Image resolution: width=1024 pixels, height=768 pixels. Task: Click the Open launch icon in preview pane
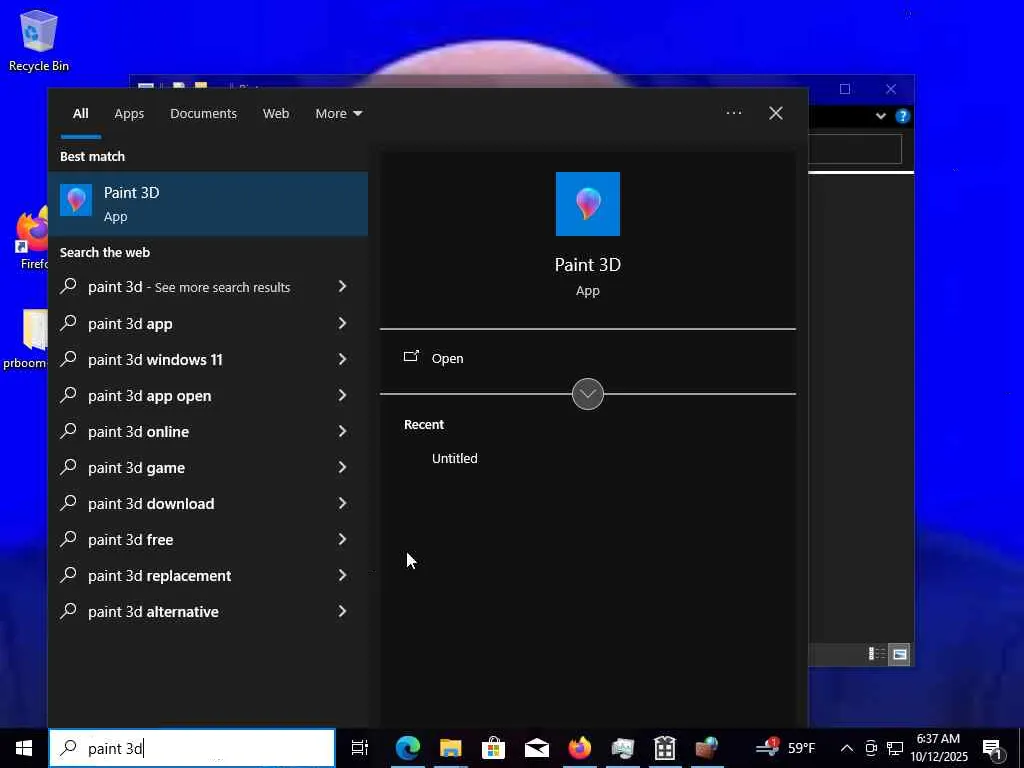tap(411, 357)
